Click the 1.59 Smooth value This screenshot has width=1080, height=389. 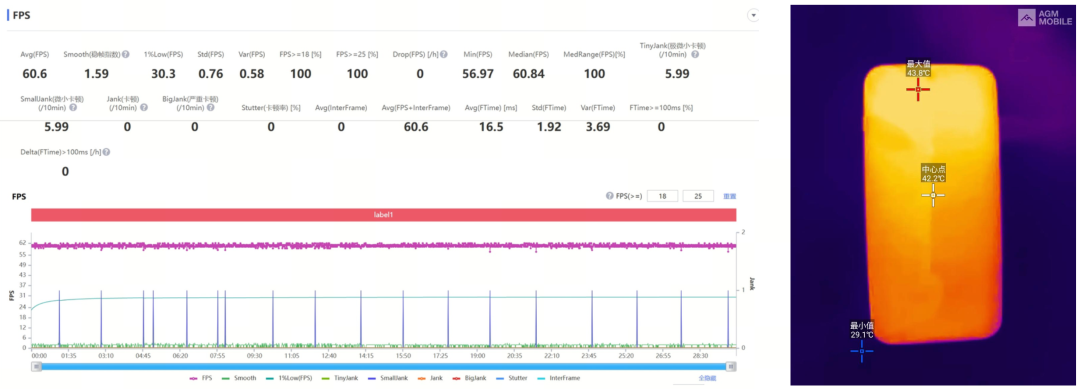click(x=96, y=74)
